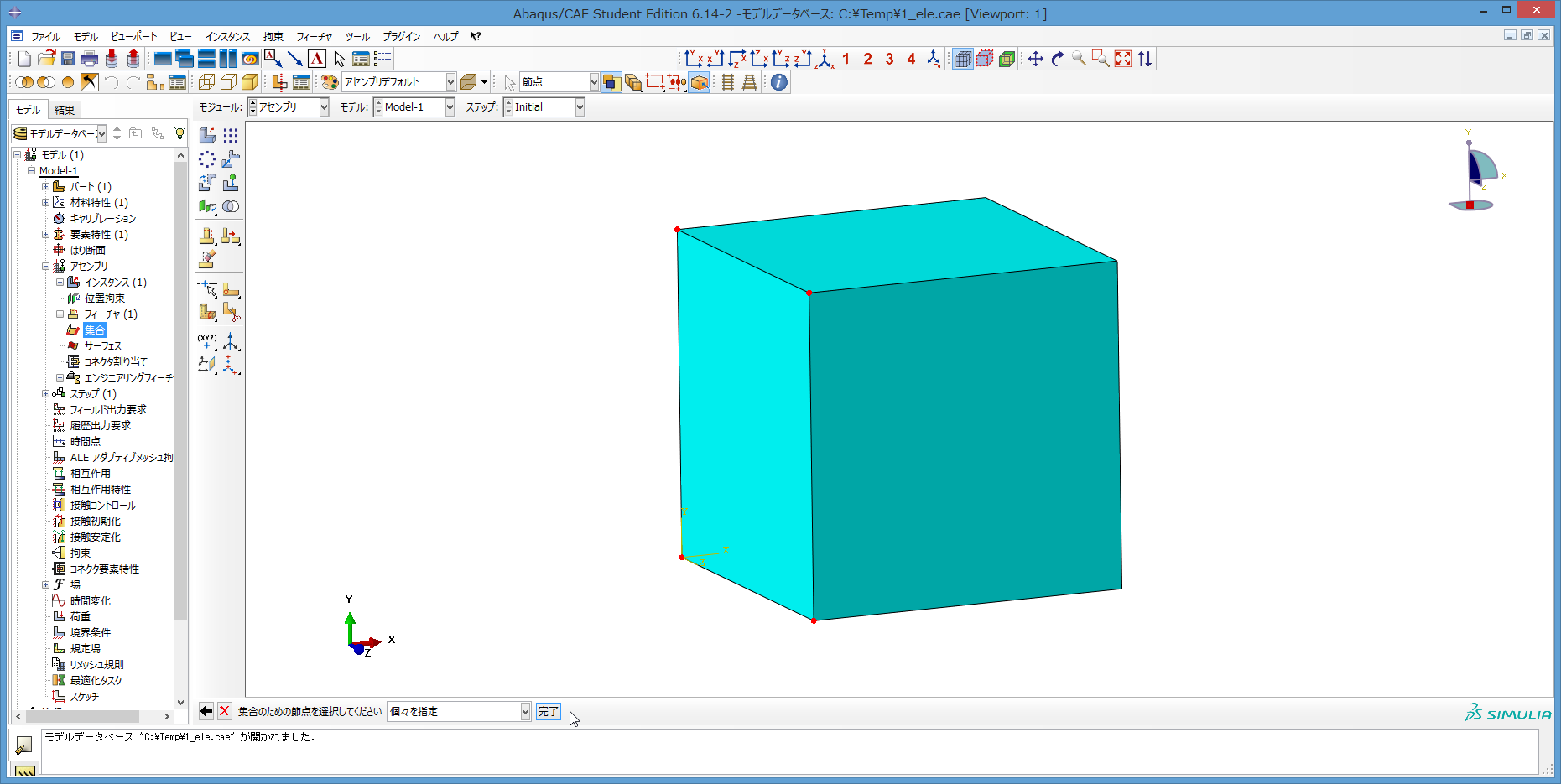Select the Create Datum Point (XYZ) tool
Viewport: 1561px width, 784px height.
tap(207, 341)
